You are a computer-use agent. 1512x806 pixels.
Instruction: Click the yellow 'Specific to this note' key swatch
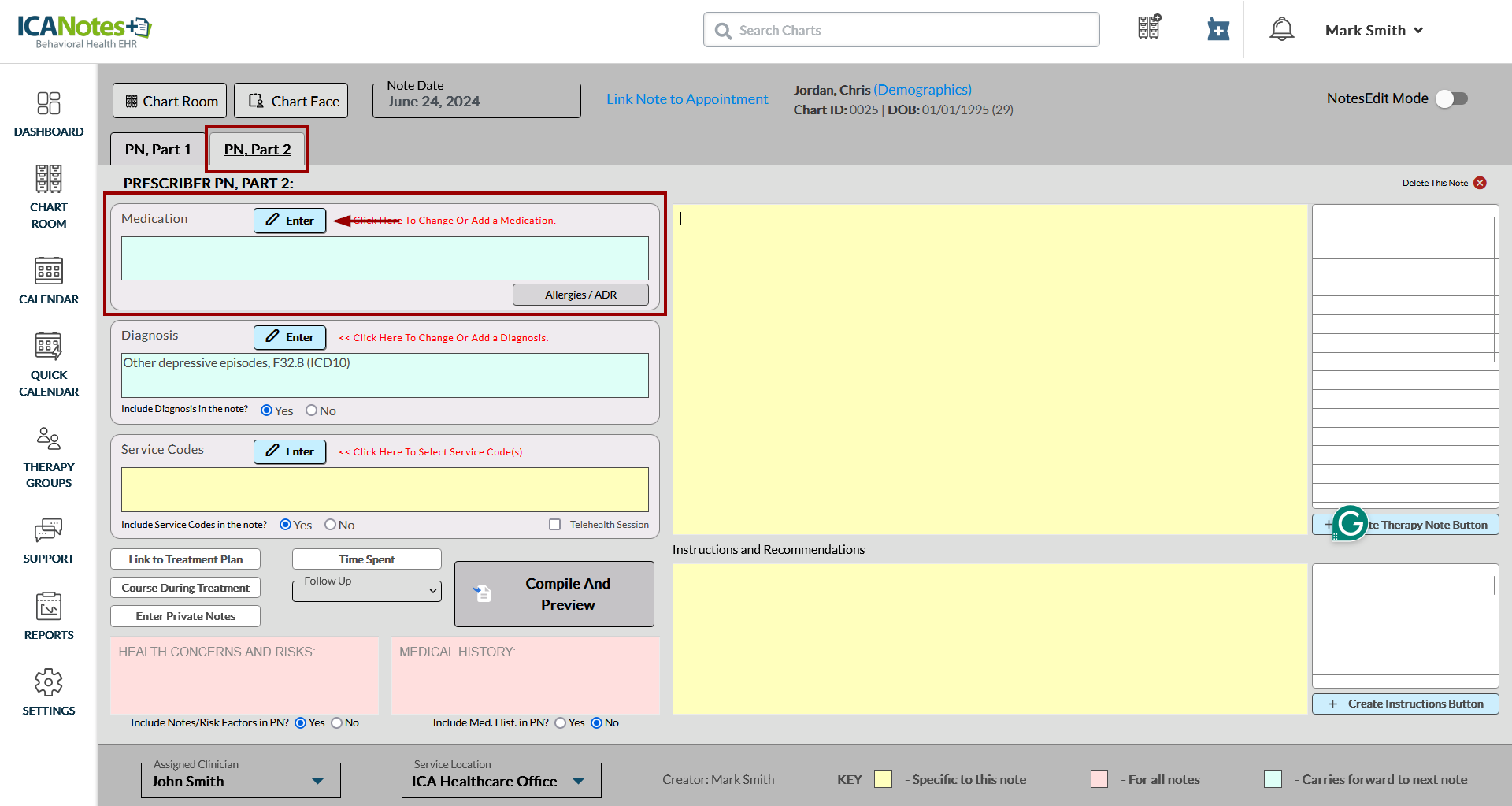click(x=883, y=779)
